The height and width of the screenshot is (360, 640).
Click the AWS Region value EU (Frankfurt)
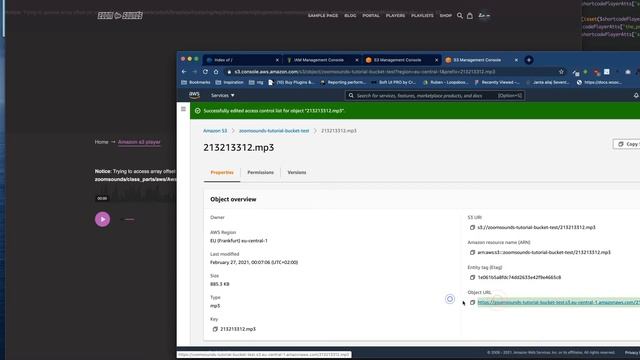coord(239,241)
